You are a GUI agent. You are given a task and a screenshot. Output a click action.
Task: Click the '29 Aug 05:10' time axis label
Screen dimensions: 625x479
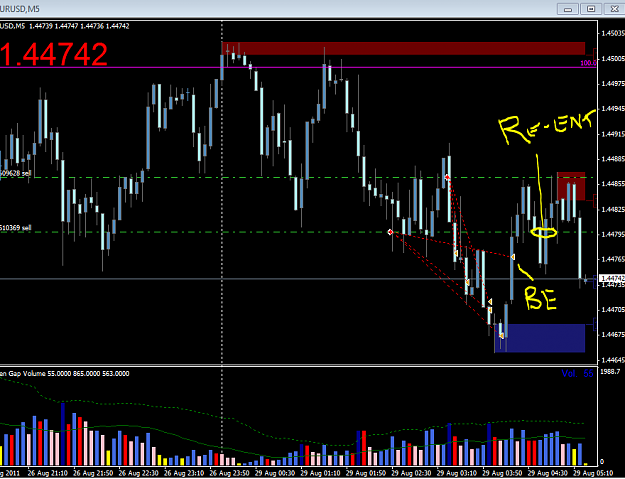point(593,473)
